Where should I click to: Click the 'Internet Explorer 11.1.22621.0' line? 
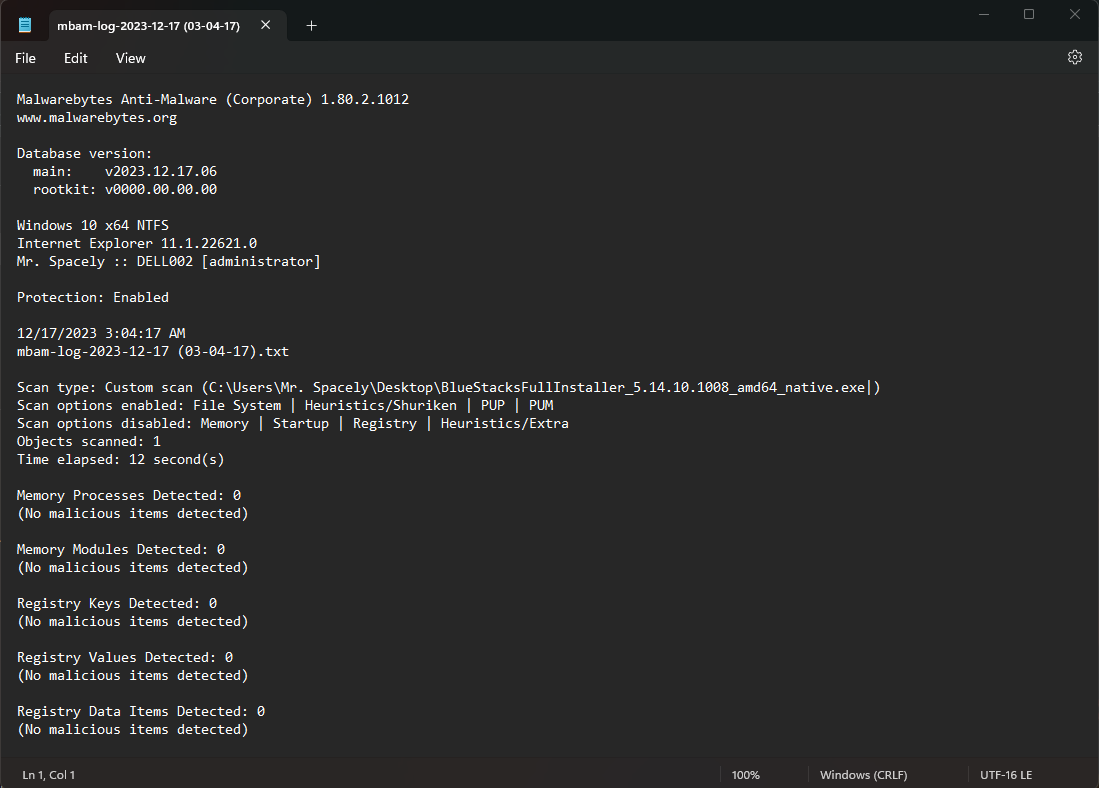[137, 243]
